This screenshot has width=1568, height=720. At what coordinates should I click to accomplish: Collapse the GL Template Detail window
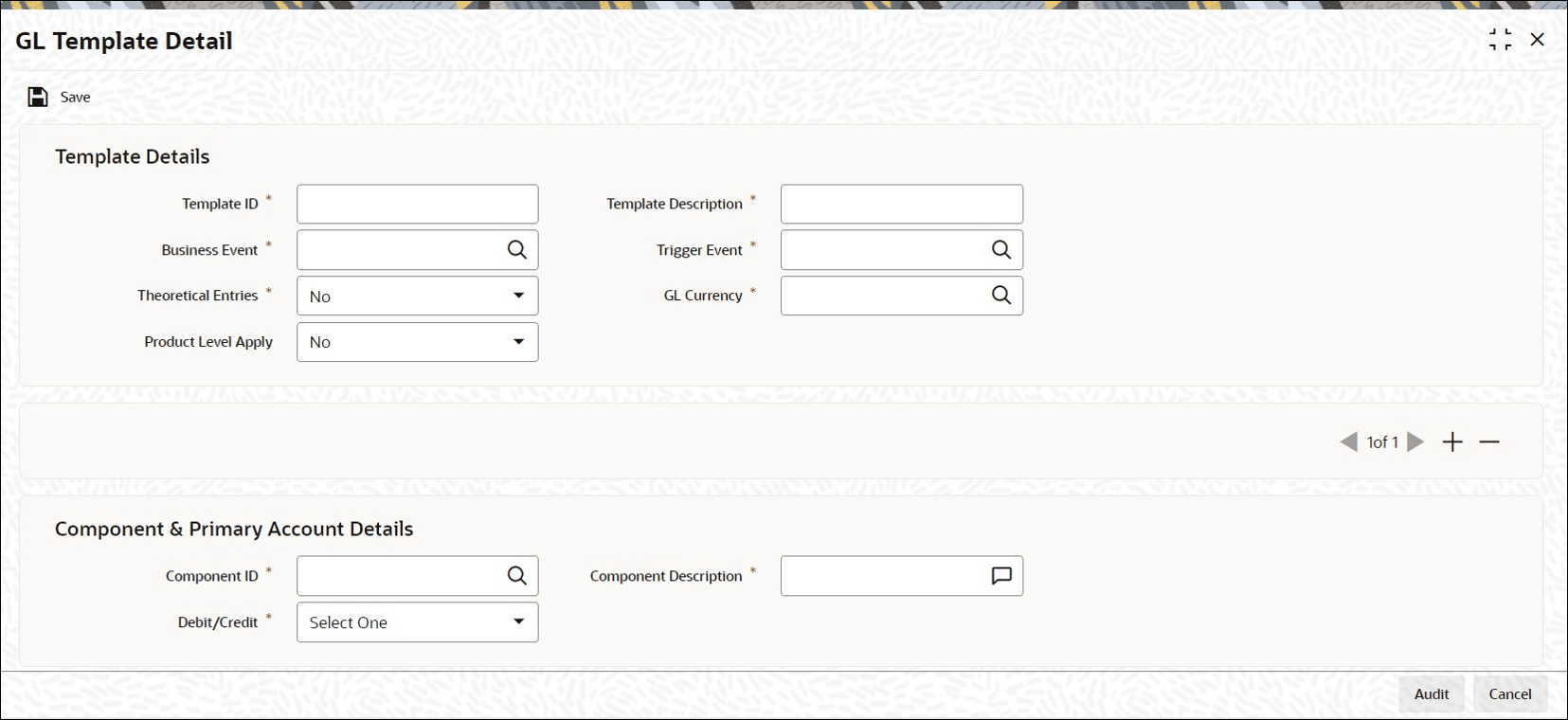coord(1500,40)
